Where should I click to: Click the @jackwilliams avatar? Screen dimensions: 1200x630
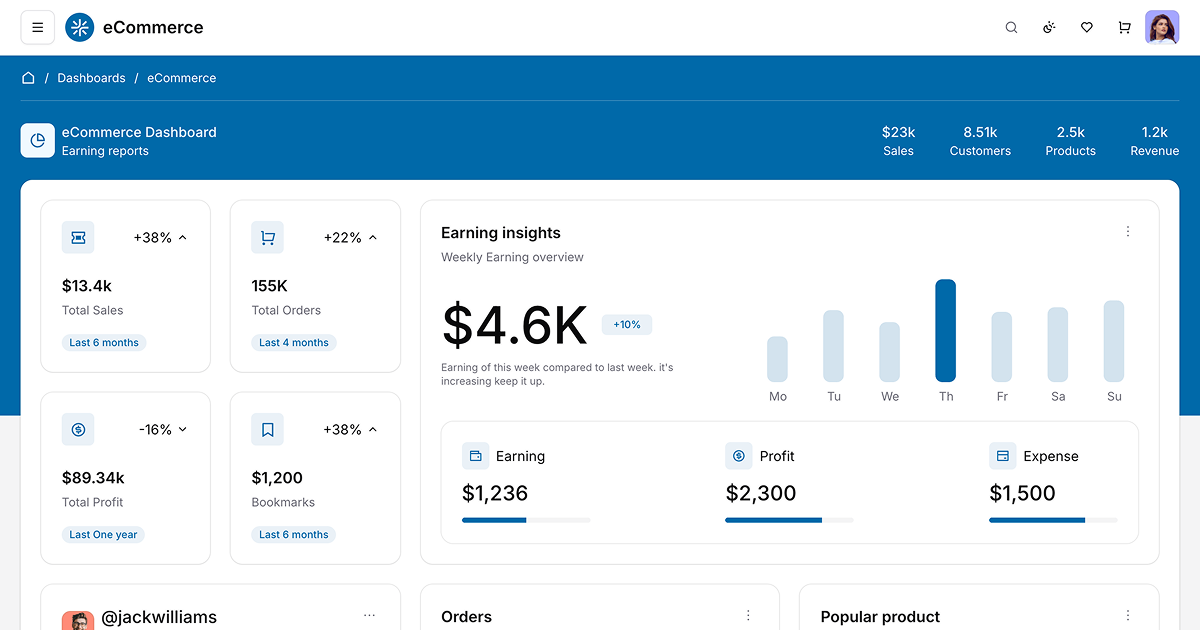(x=77, y=621)
